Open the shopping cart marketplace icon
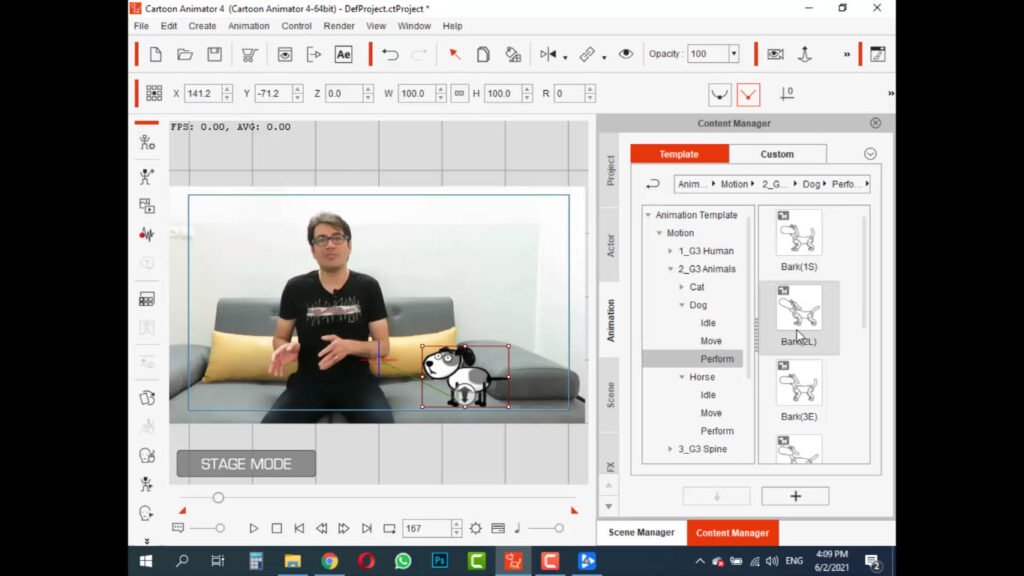 pos(249,55)
